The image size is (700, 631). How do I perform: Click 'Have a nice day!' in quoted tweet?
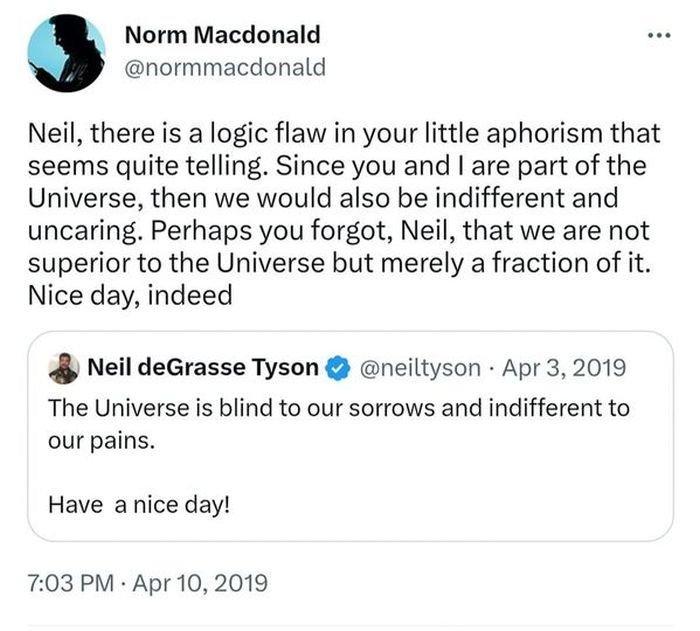(x=138, y=505)
